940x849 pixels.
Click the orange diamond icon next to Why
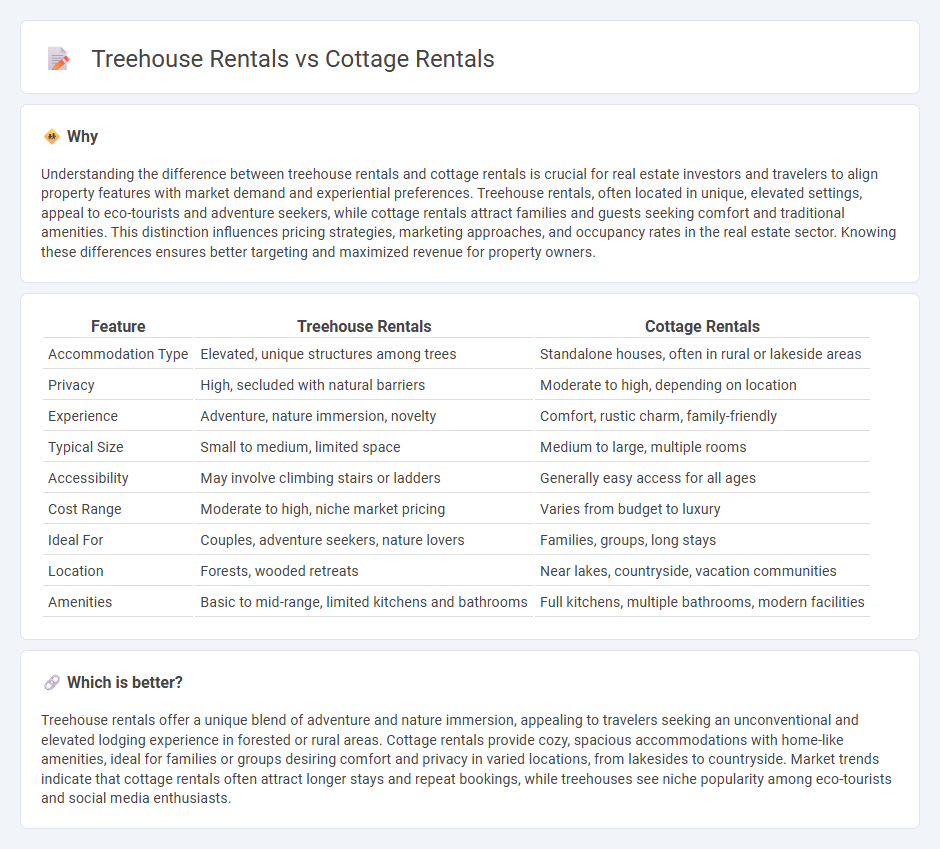coord(52,137)
